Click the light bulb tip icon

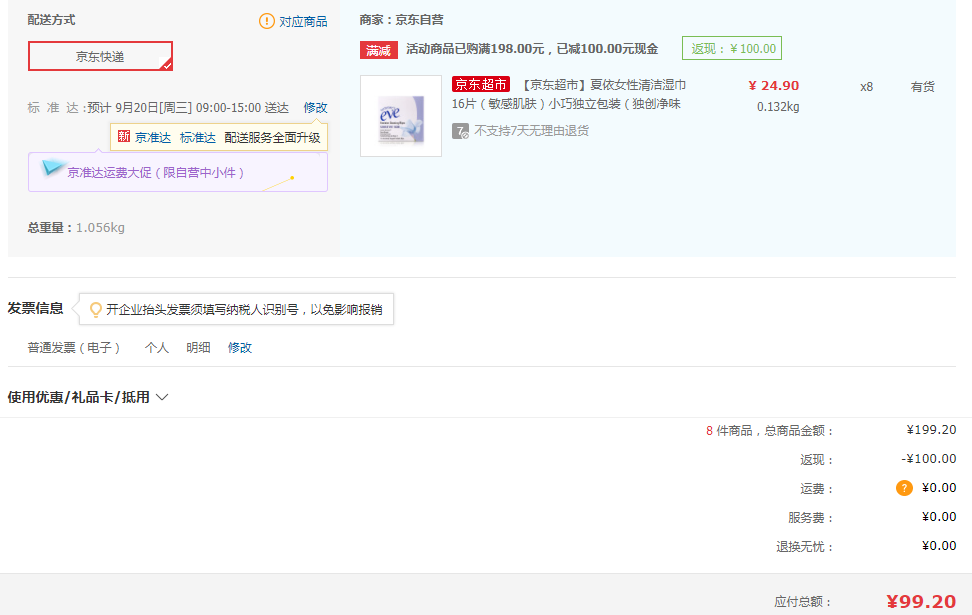click(x=95, y=309)
